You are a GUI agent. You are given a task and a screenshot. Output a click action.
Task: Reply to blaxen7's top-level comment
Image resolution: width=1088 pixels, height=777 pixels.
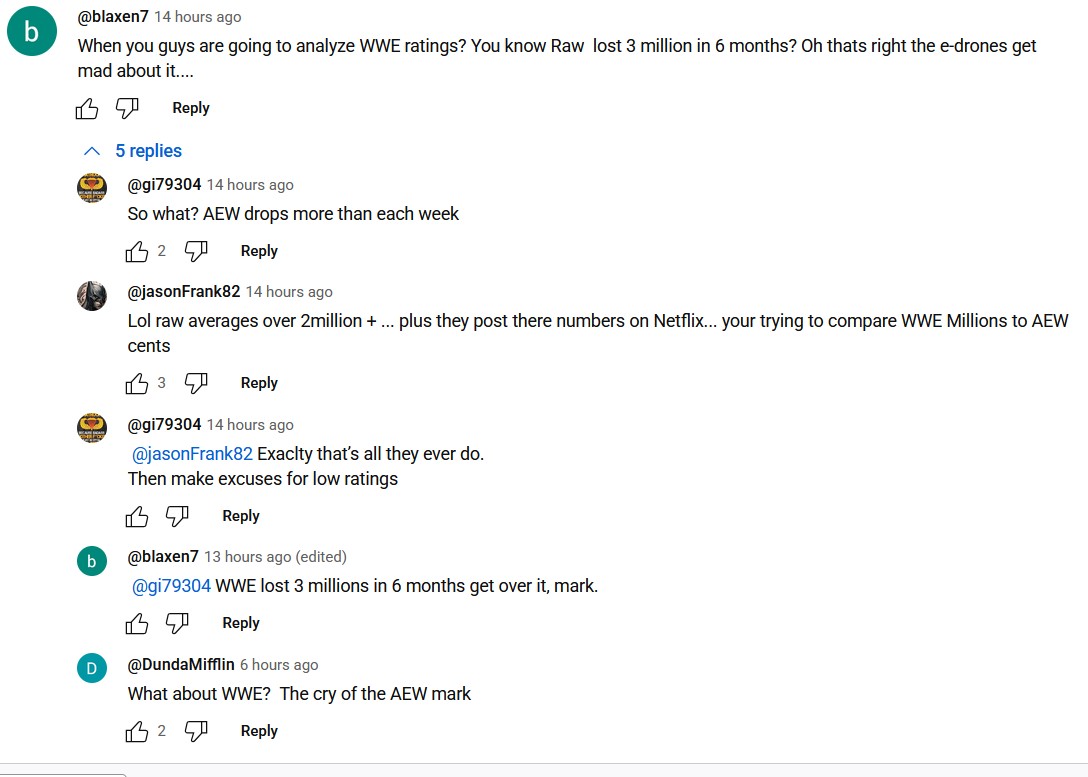pos(190,108)
